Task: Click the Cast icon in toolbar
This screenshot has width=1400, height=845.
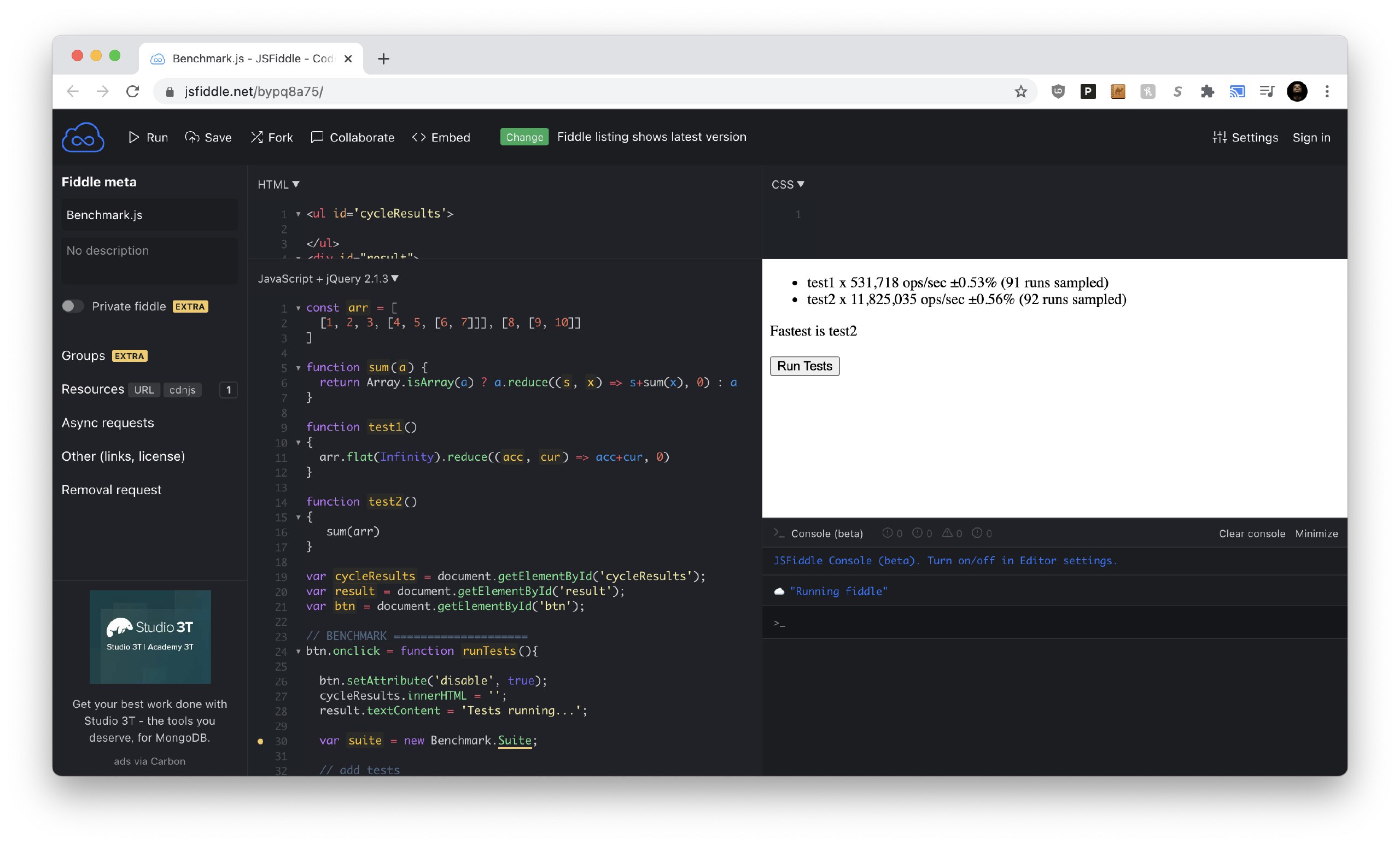Action: coord(1237,91)
